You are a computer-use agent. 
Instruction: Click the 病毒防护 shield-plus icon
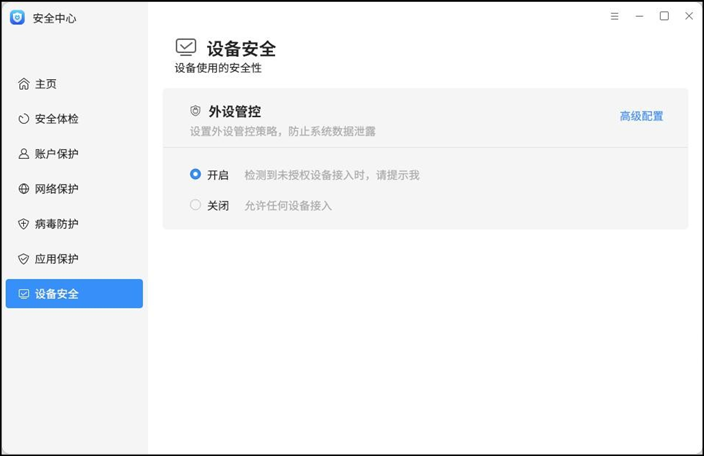click(x=24, y=224)
